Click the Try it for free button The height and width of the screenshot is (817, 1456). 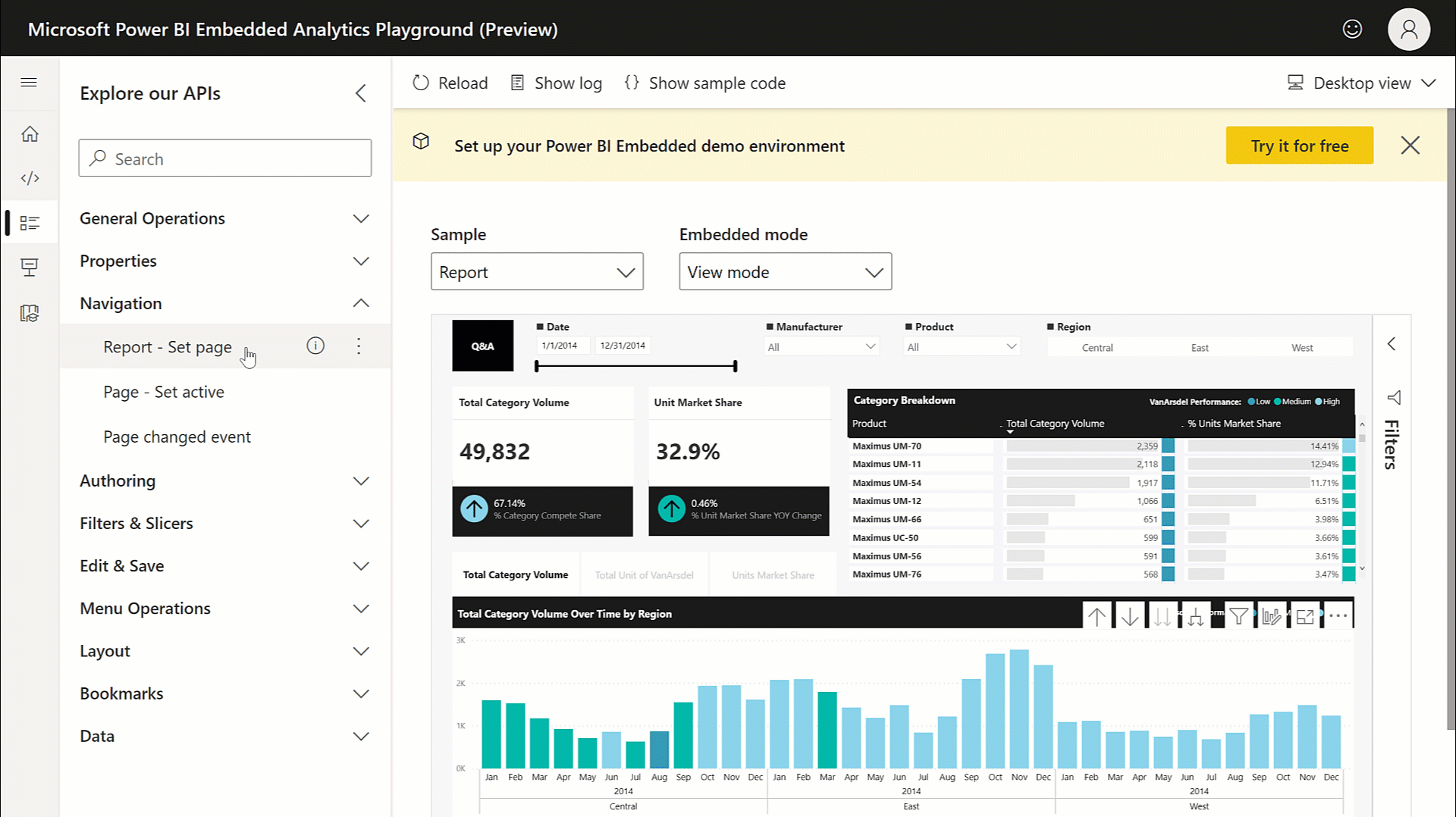click(1299, 145)
